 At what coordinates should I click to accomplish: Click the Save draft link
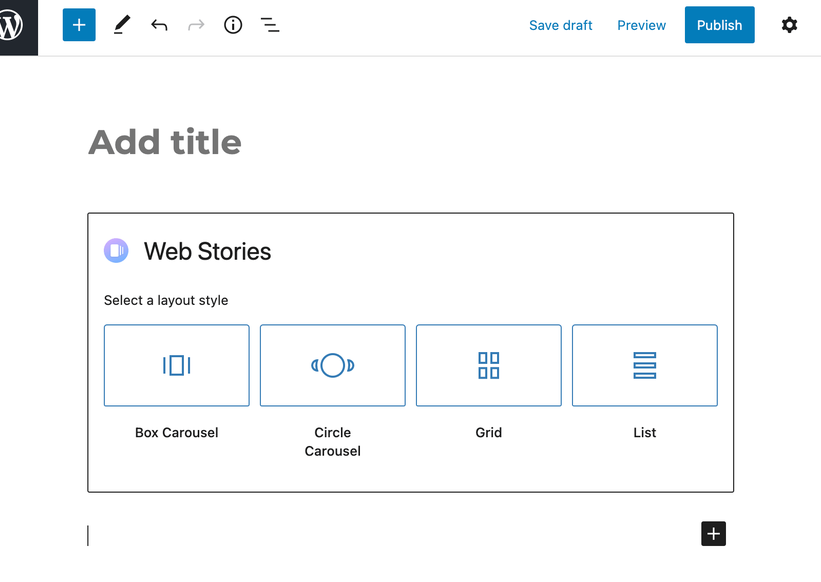[x=560, y=25]
